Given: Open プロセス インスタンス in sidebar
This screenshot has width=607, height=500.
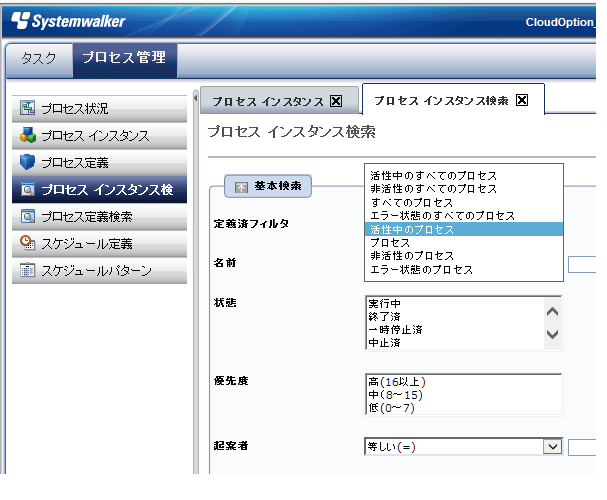Looking at the screenshot, I should (x=99, y=136).
